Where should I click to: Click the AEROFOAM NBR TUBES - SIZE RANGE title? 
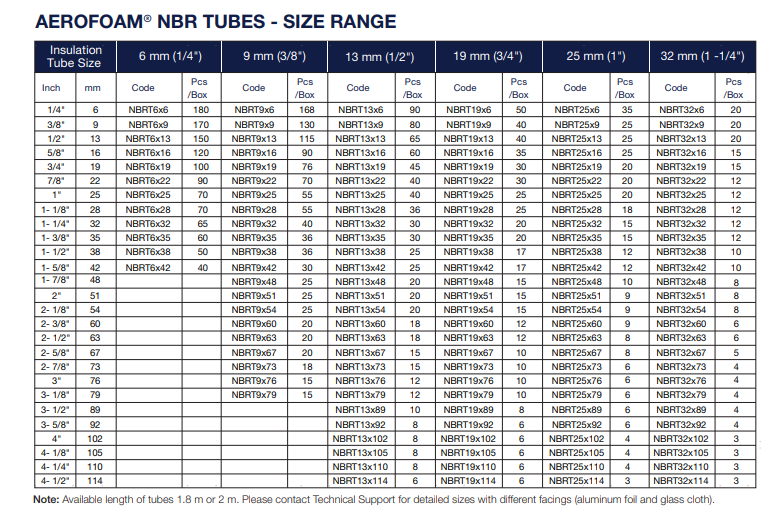coord(216,21)
